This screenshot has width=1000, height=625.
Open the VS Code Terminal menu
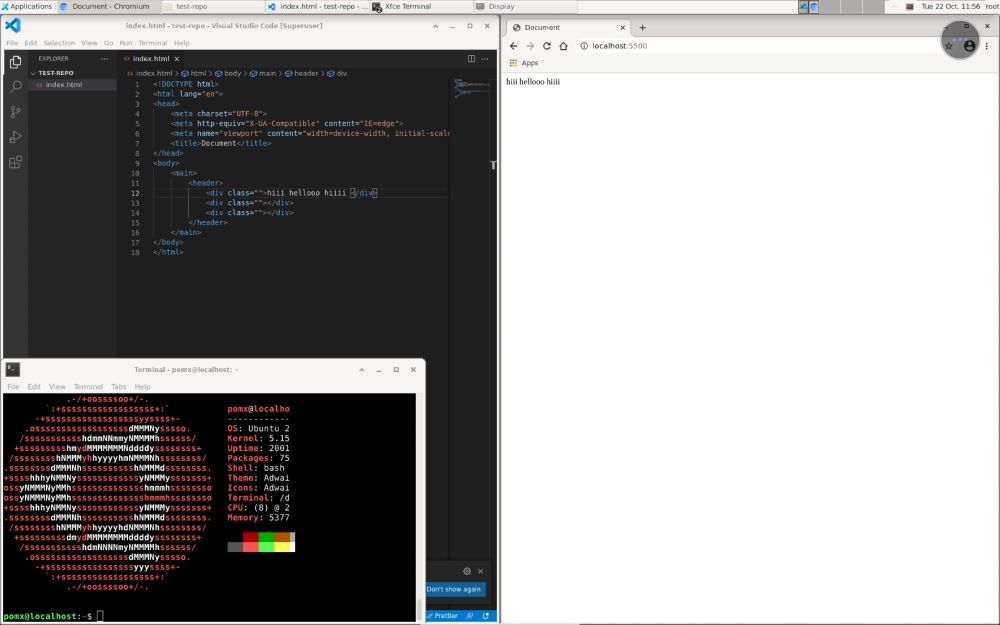[x=152, y=43]
